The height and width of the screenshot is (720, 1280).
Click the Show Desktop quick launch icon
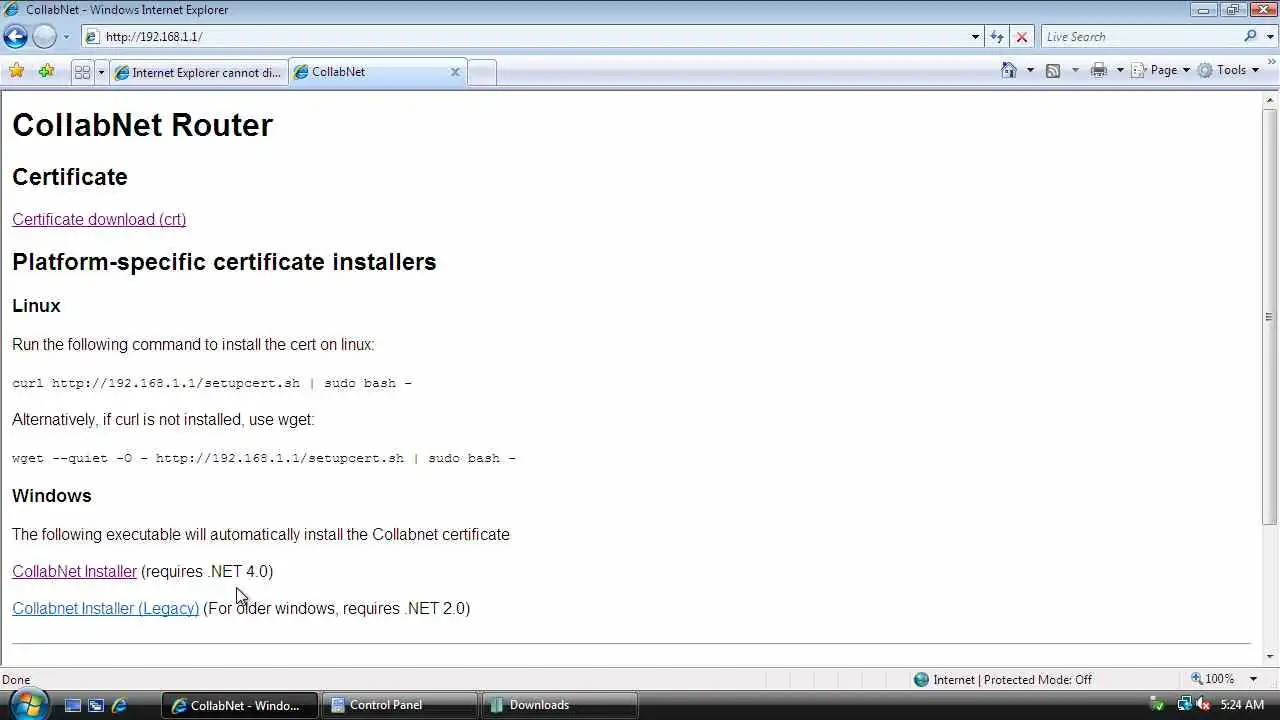coord(72,705)
